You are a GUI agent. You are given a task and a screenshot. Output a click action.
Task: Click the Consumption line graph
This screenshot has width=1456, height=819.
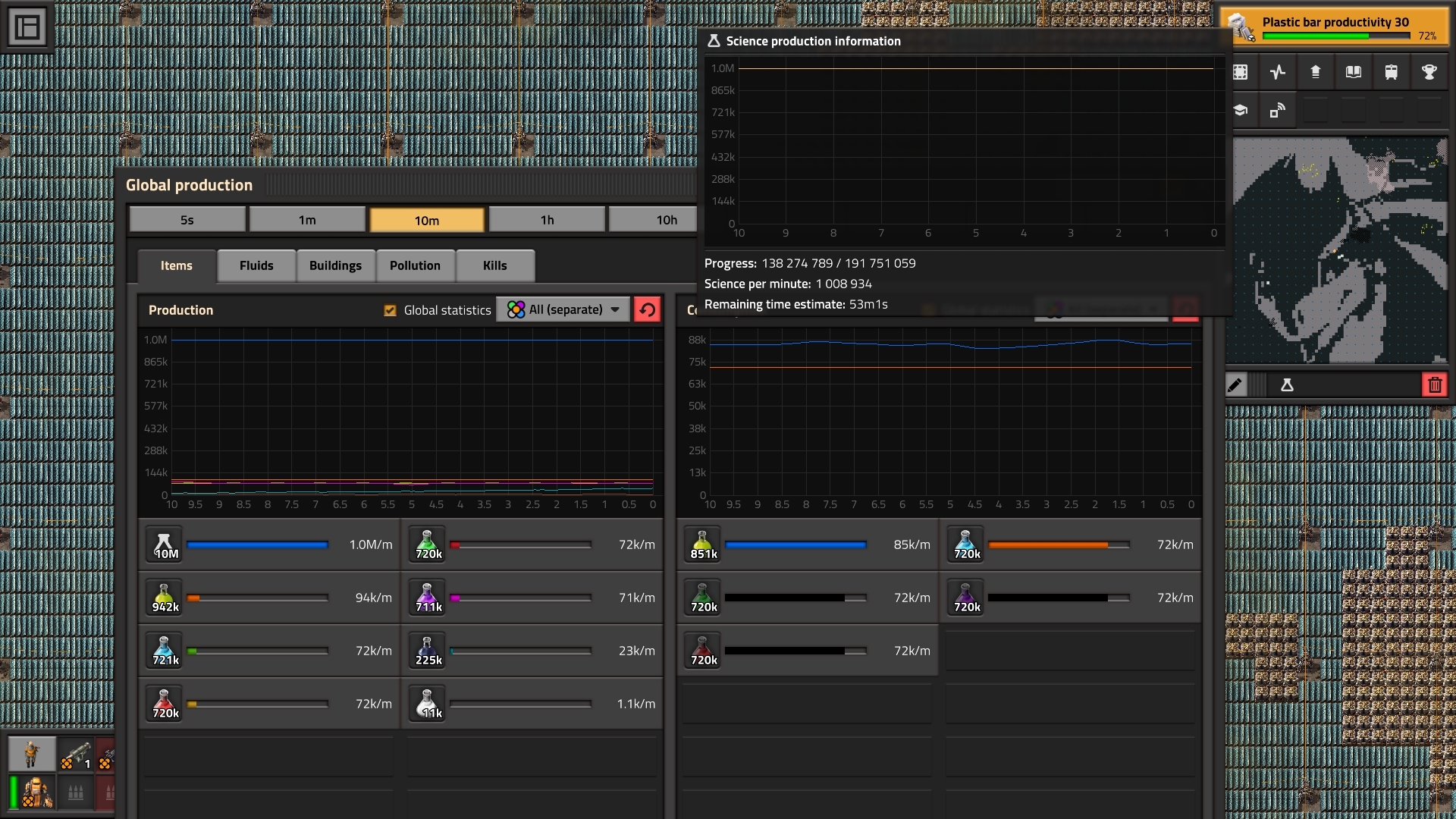[x=951, y=417]
